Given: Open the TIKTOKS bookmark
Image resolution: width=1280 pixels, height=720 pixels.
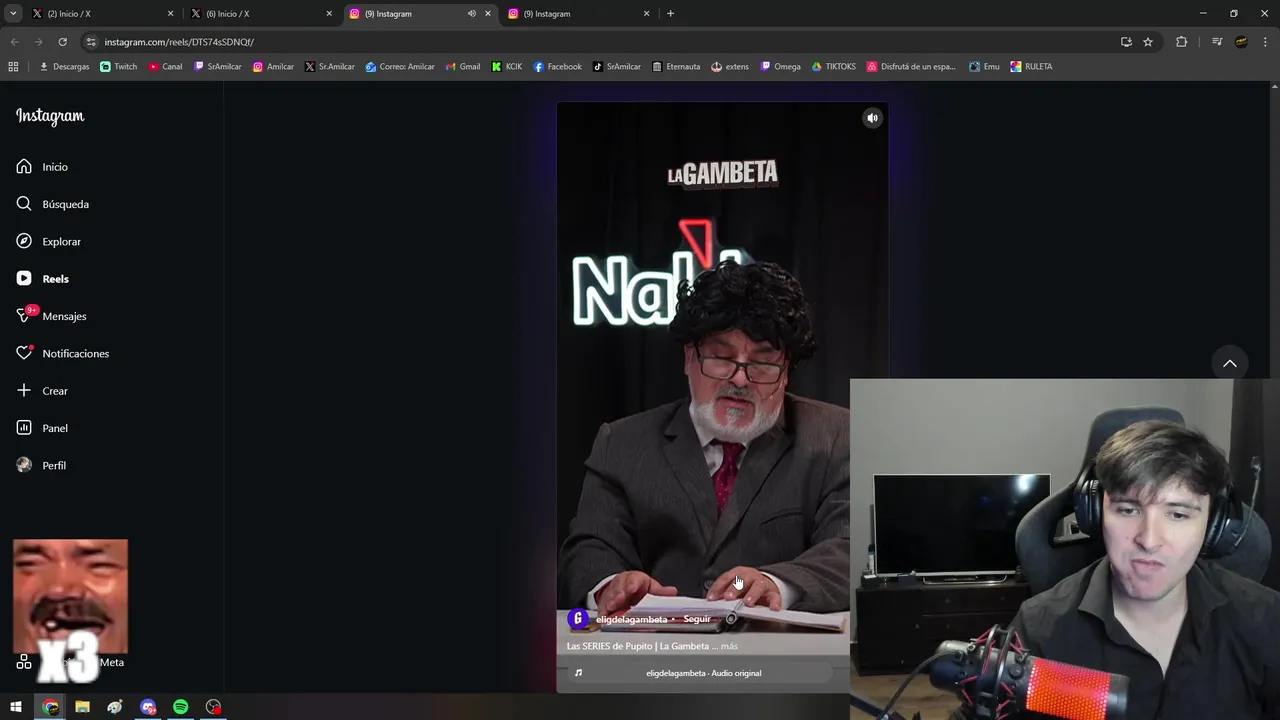Looking at the screenshot, I should point(834,67).
